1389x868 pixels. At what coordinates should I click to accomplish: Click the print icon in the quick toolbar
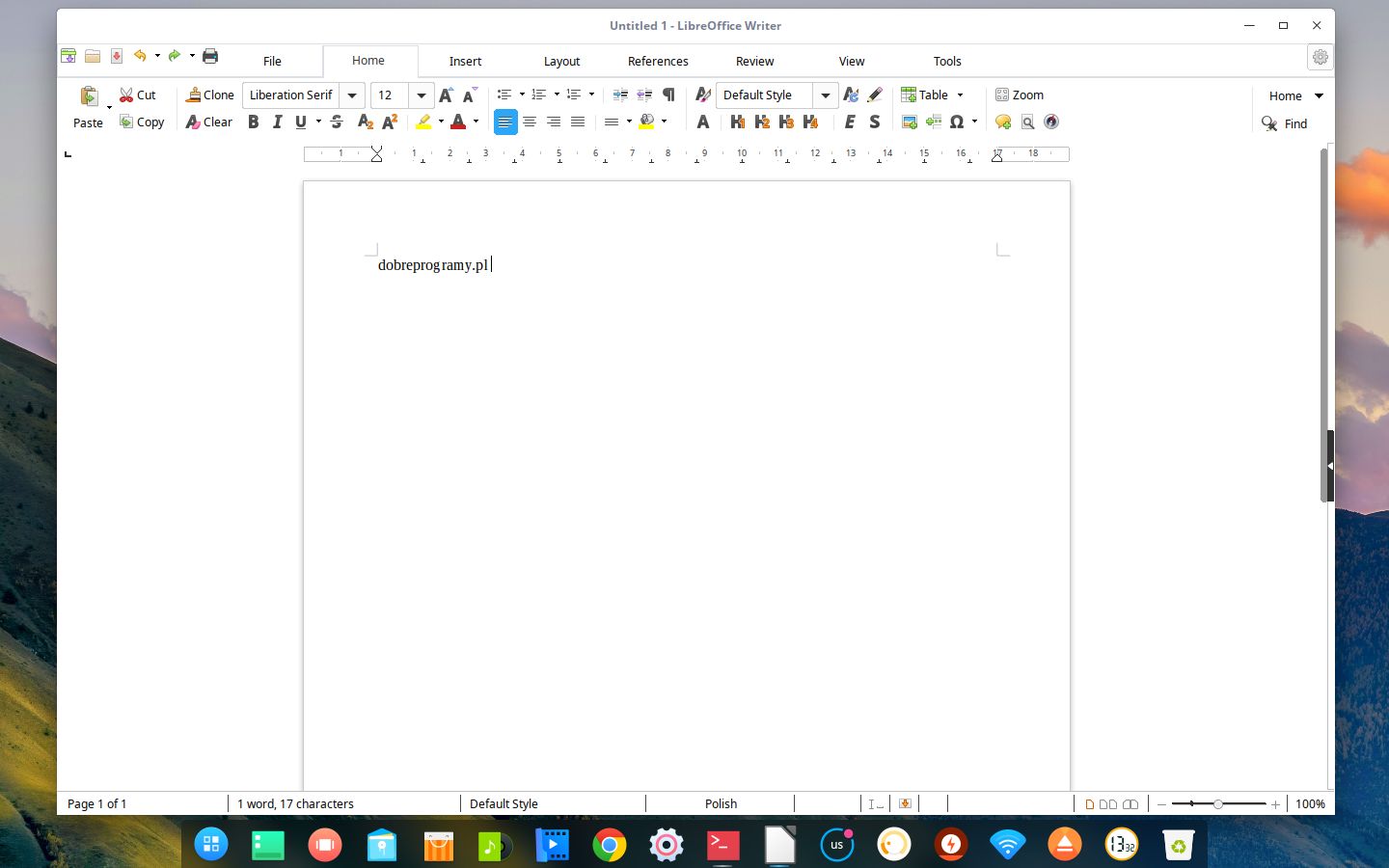tap(210, 56)
